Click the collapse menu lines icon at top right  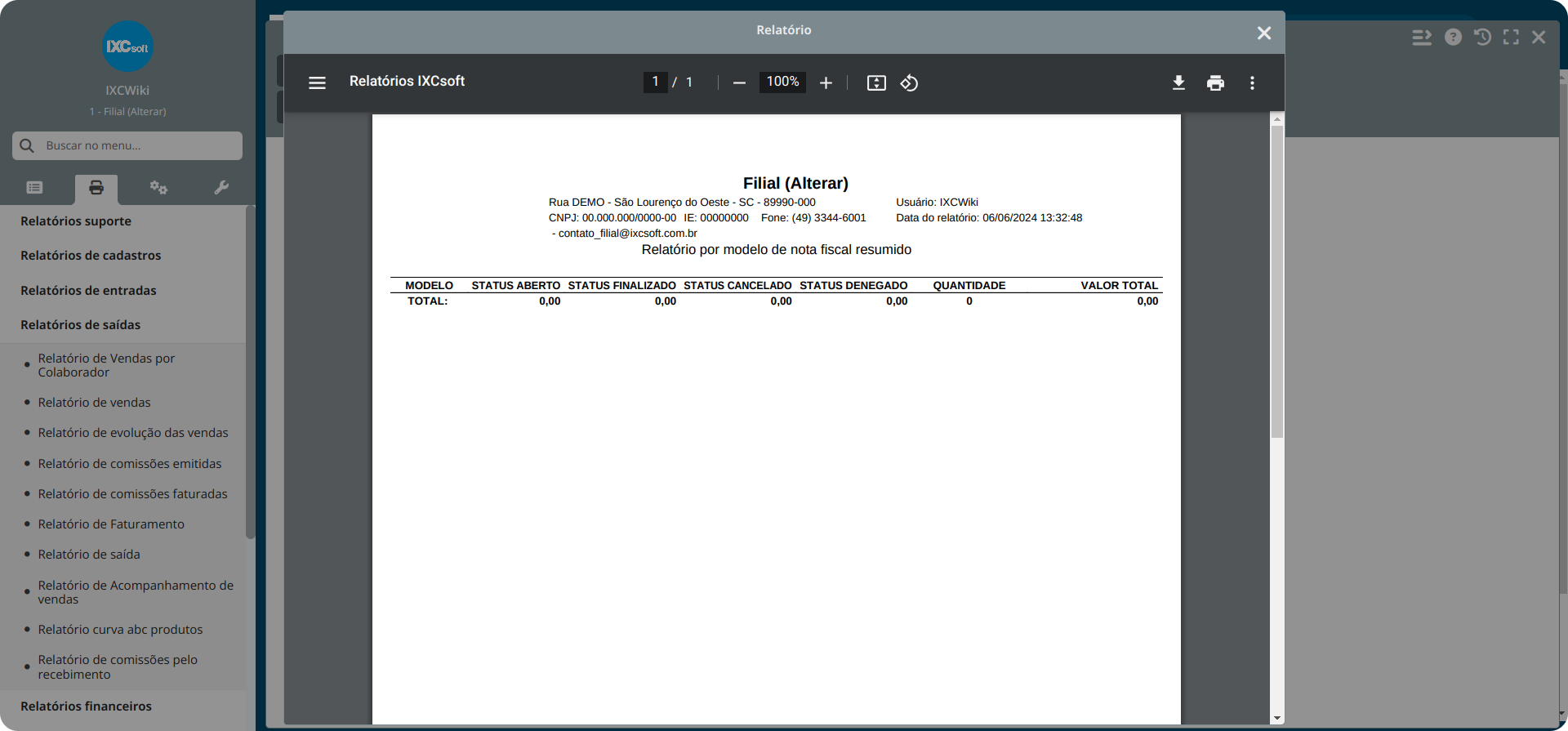coord(1422,37)
